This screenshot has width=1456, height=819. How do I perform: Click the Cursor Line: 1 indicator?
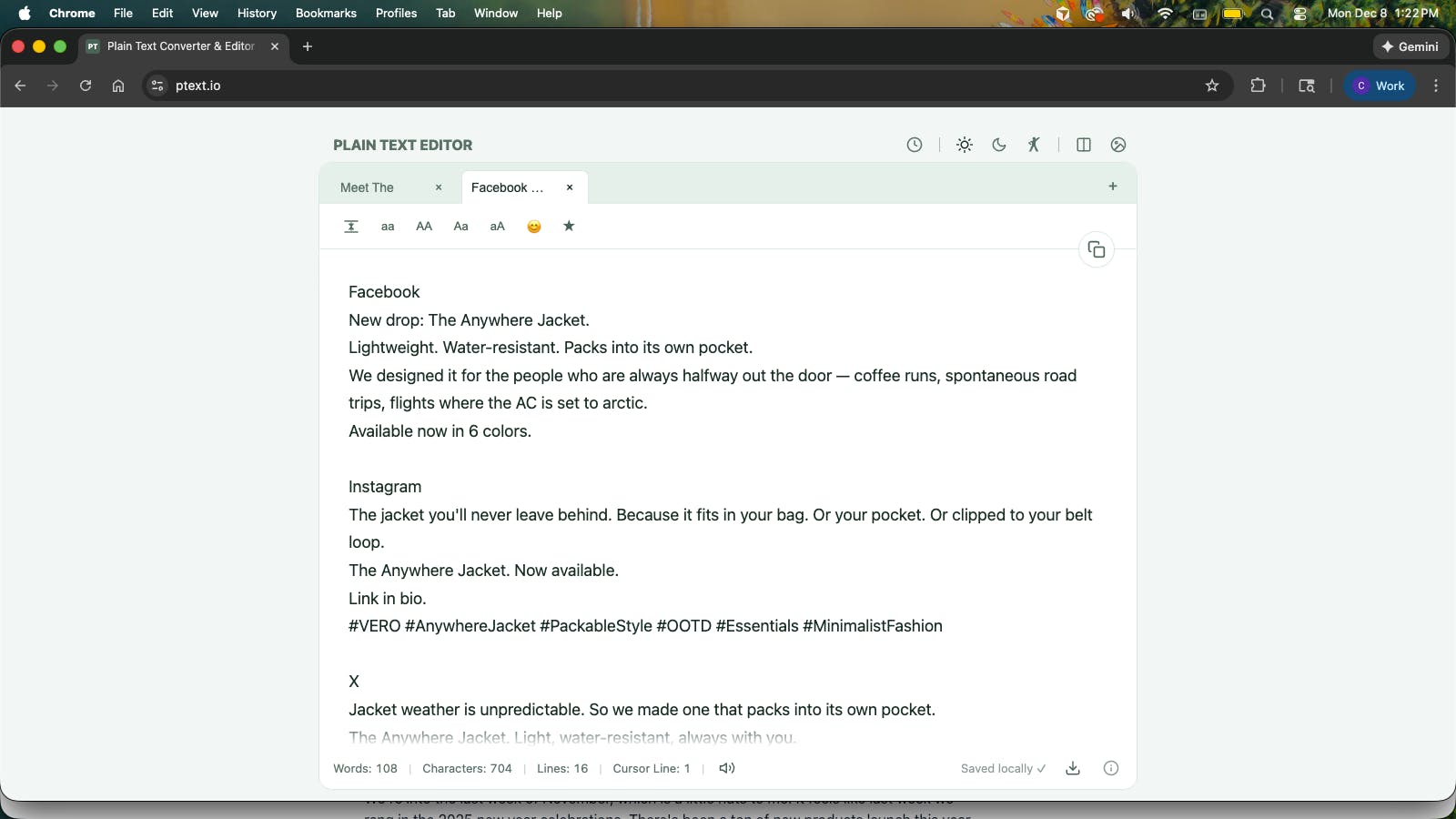click(652, 769)
